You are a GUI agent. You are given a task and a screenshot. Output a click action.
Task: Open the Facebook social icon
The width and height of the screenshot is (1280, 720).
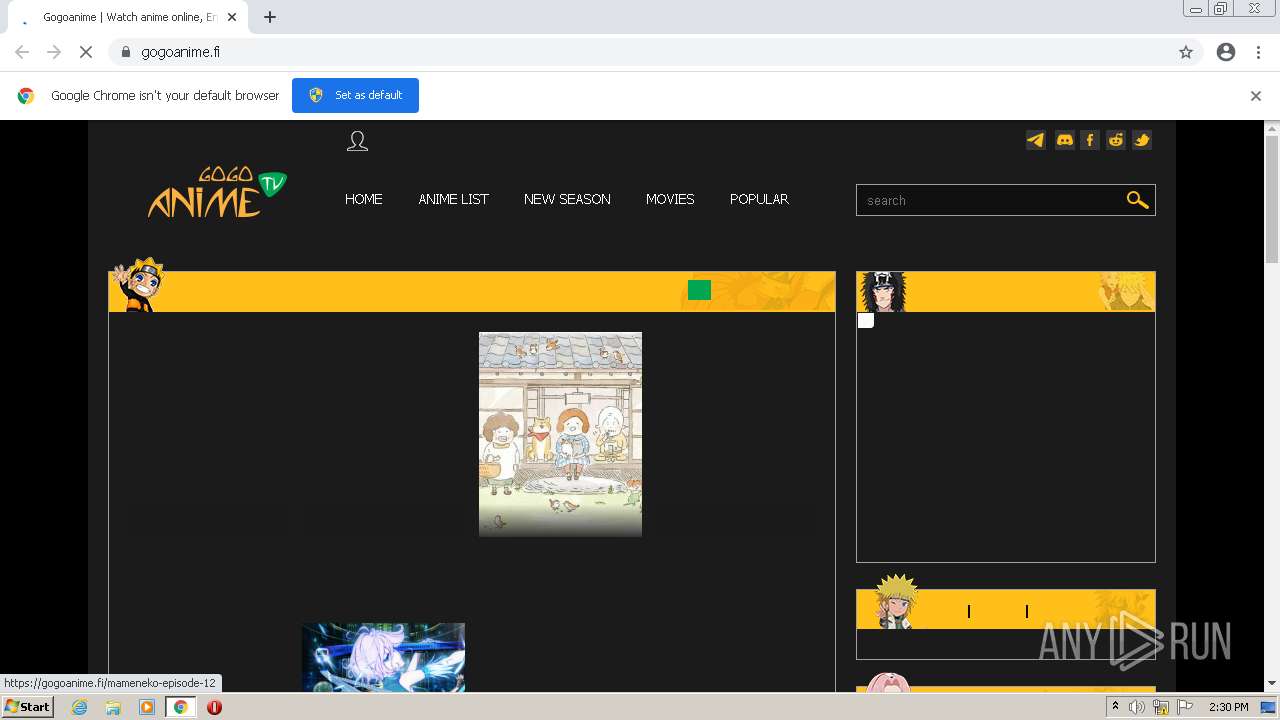click(1090, 140)
